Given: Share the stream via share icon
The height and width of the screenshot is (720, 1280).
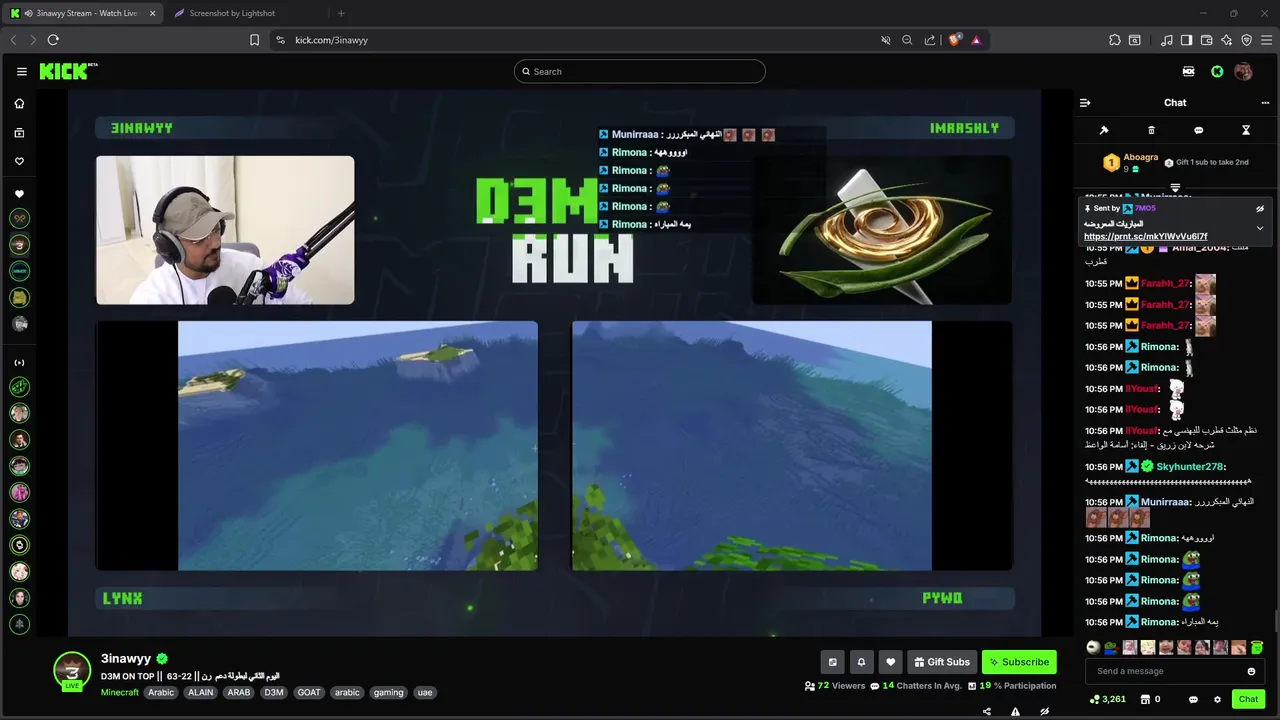Looking at the screenshot, I should tap(987, 712).
